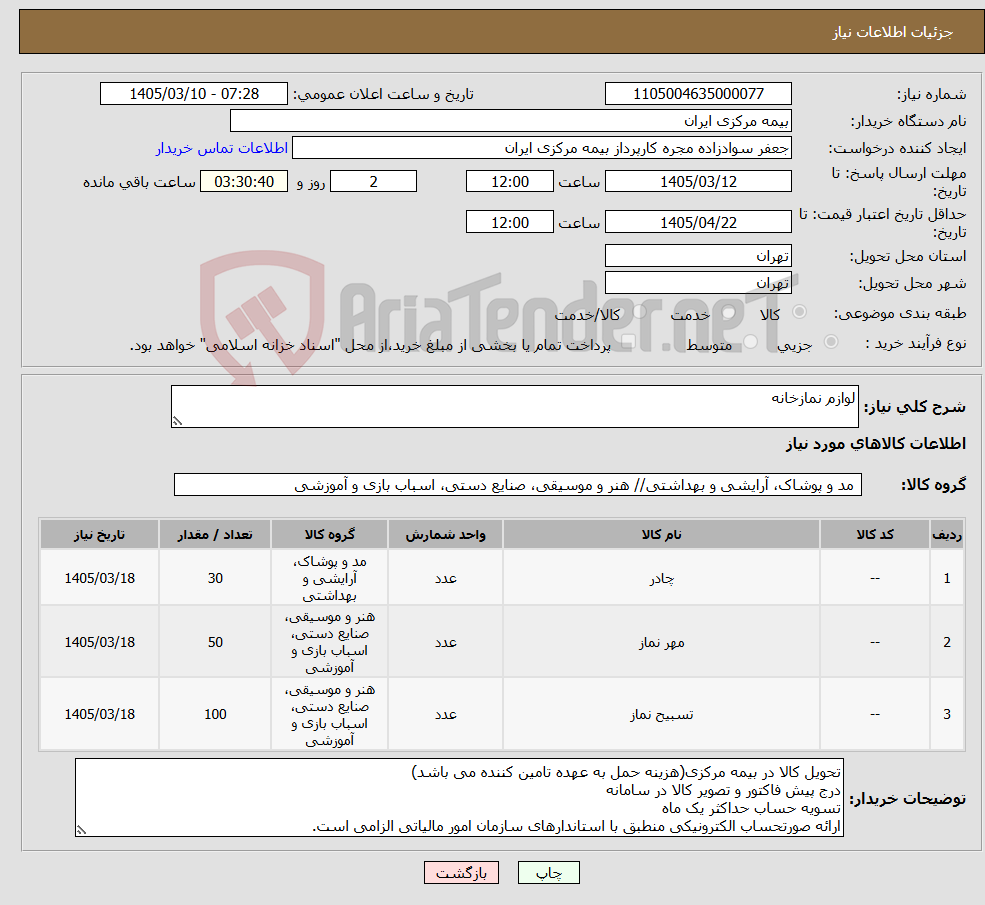Click unit عدد in چادر row
The height and width of the screenshot is (905, 985).
pyautogui.click(x=445, y=578)
